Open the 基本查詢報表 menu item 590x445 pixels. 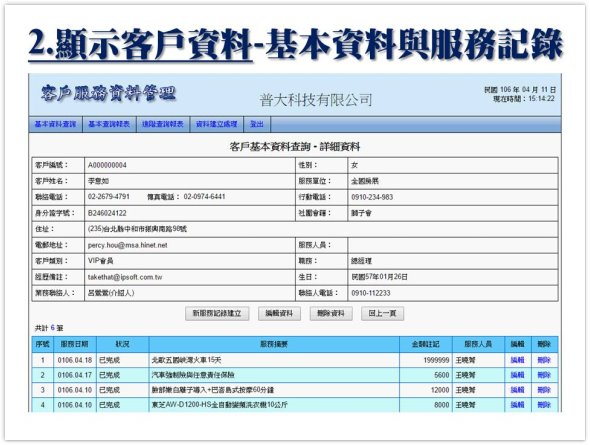point(109,124)
